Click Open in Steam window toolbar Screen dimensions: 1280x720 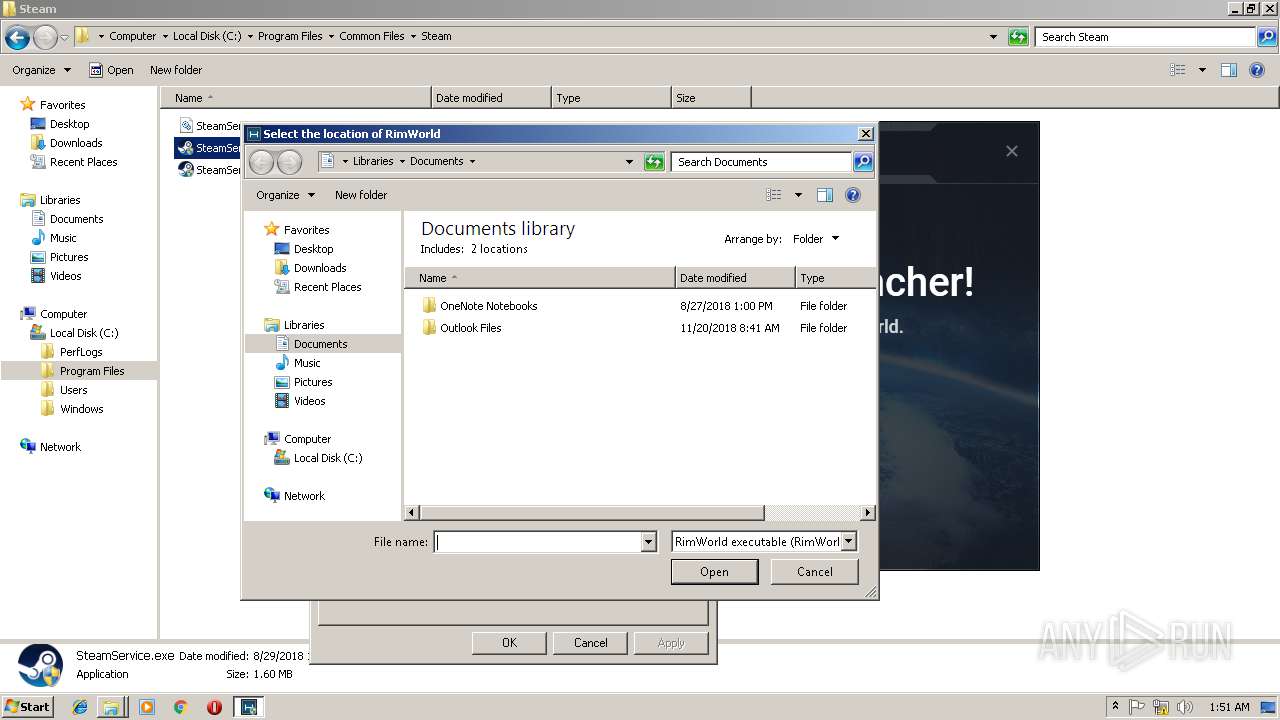click(111, 70)
